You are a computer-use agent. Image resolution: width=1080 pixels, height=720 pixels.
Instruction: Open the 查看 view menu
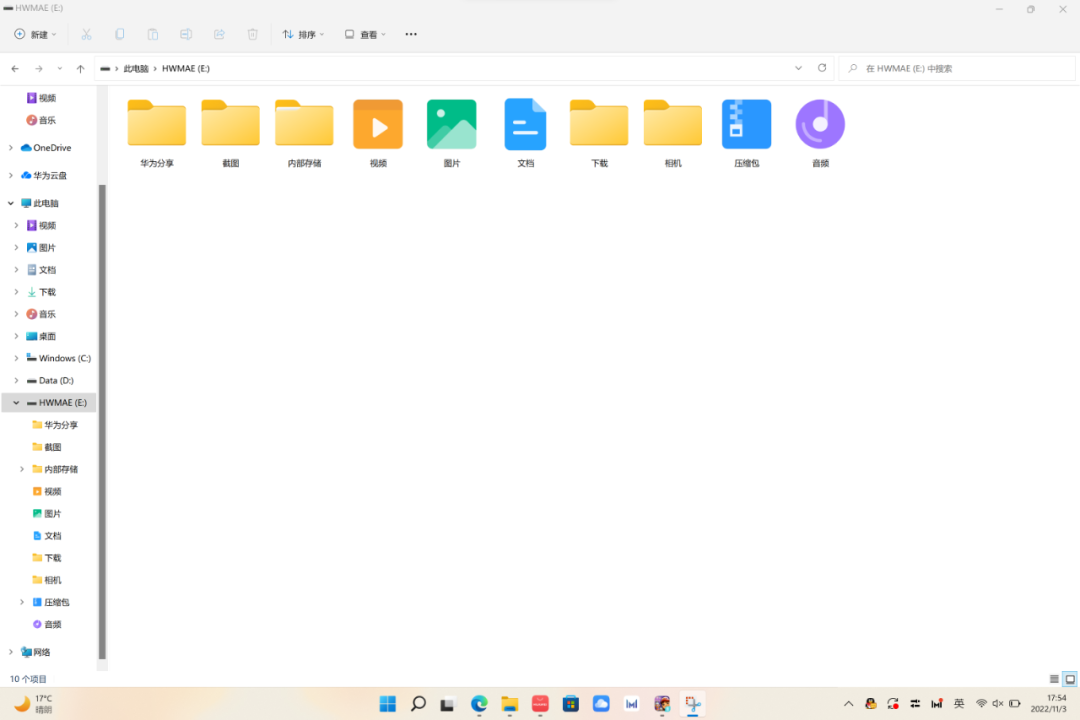(366, 34)
